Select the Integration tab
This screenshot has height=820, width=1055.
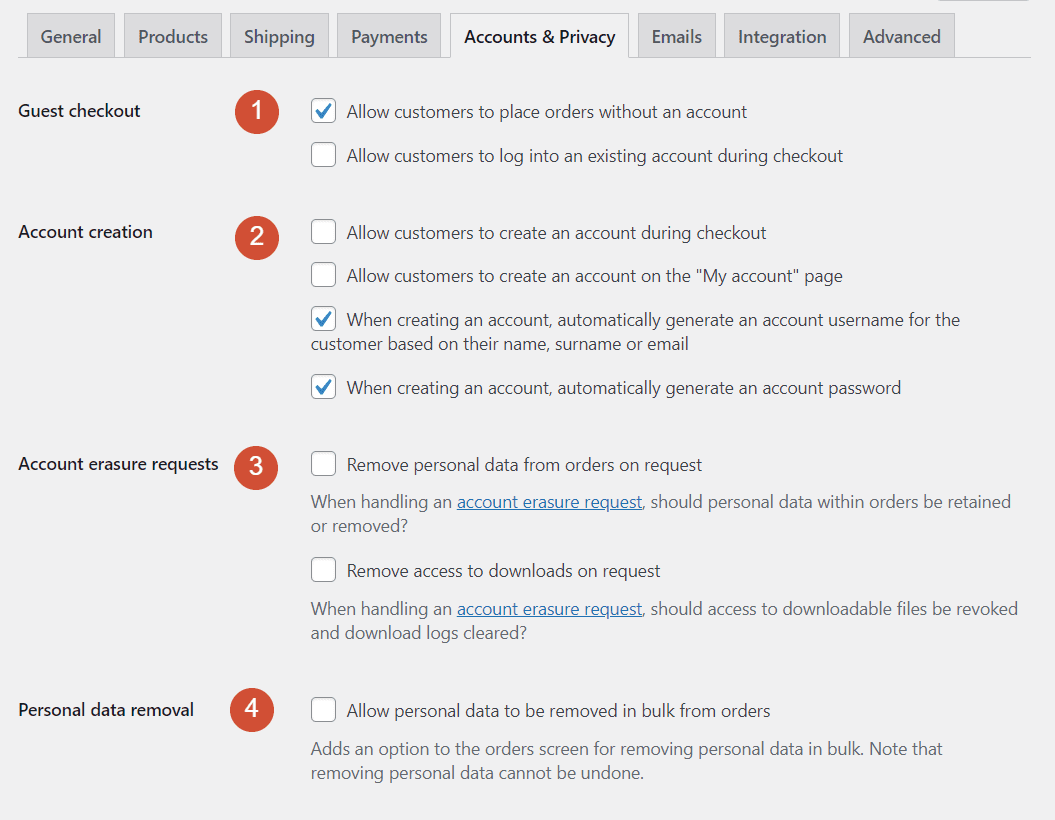[781, 35]
